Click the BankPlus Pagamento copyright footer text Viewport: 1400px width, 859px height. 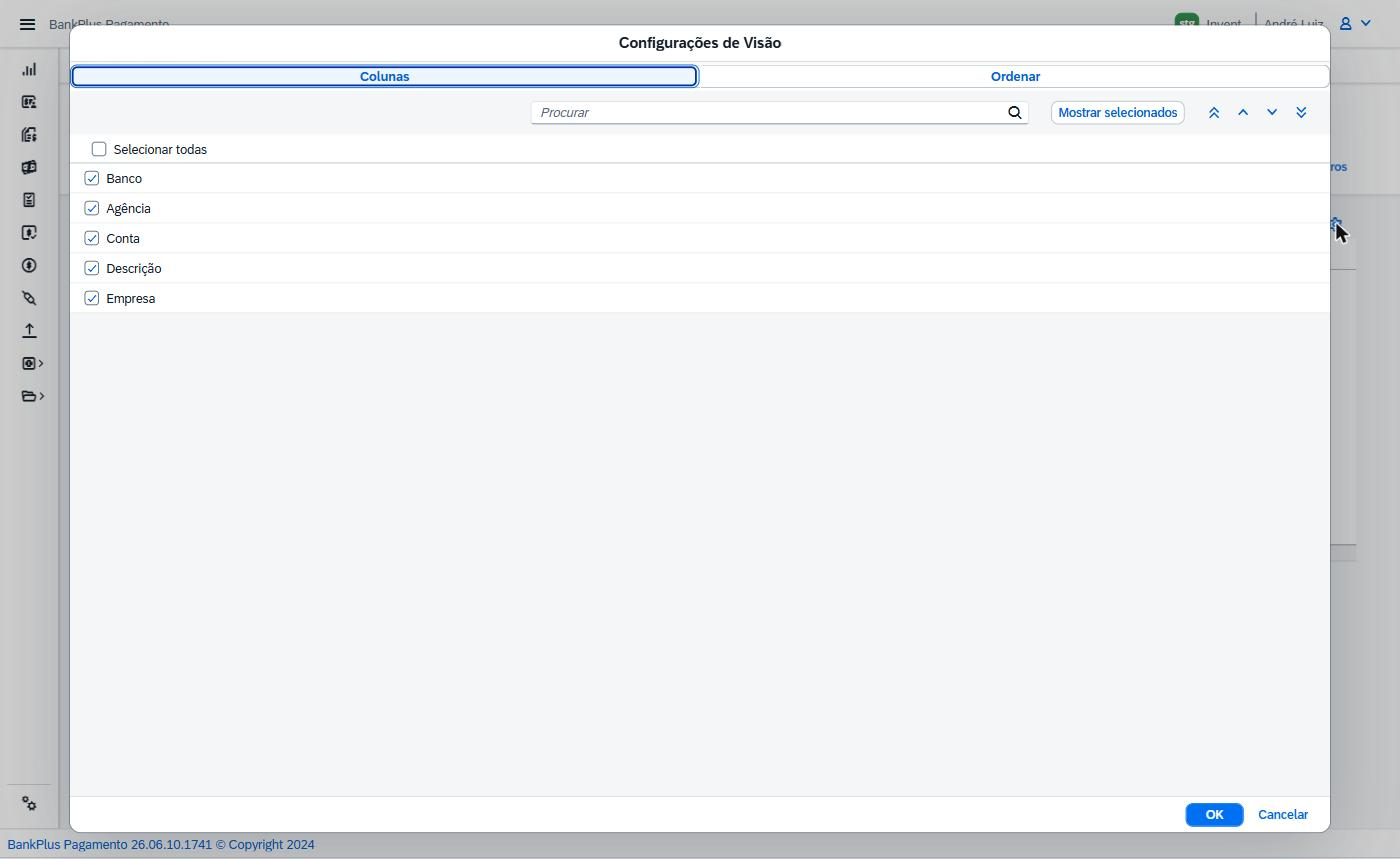[161, 844]
